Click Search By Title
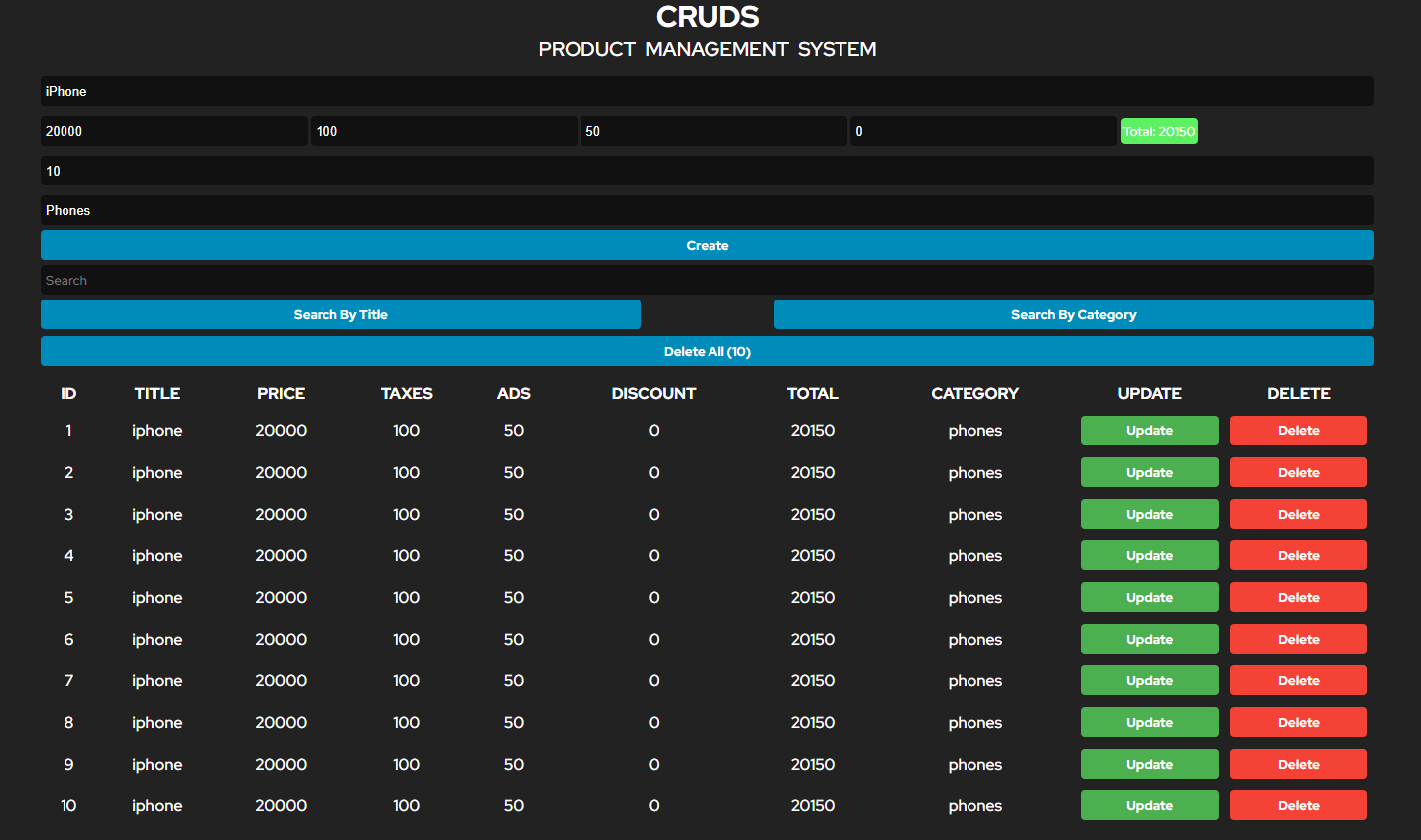1421x840 pixels. click(x=339, y=314)
